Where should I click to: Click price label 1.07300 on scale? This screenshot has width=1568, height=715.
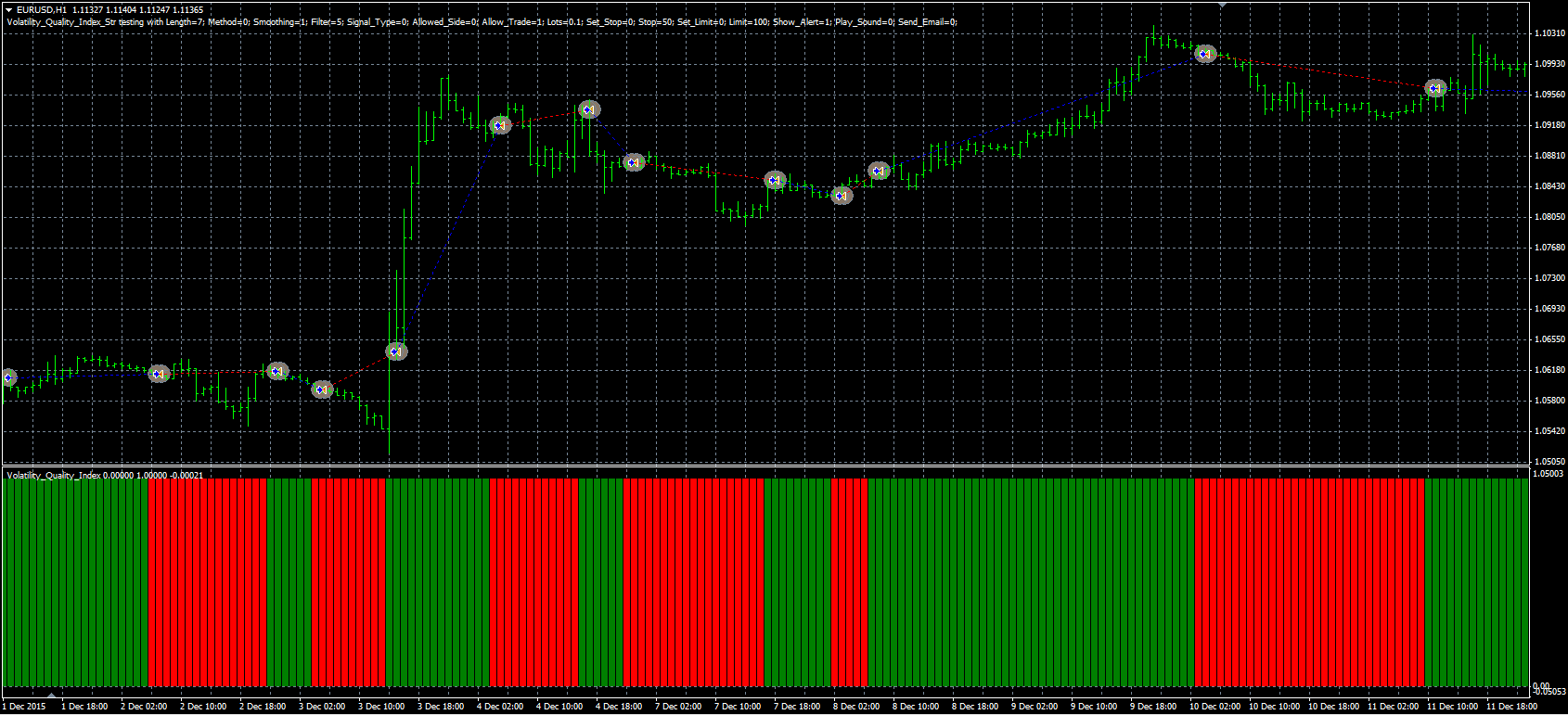(x=1550, y=278)
